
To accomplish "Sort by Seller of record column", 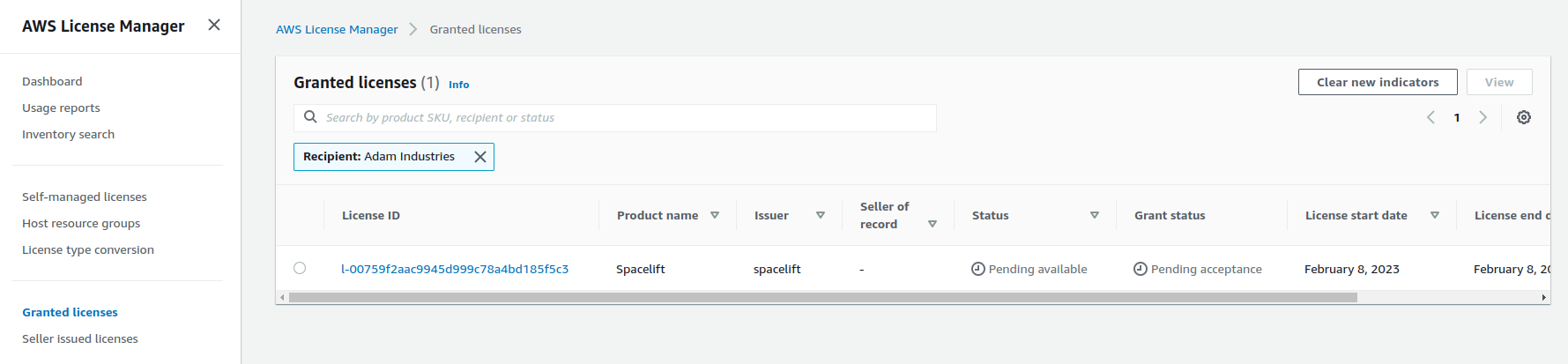I will (x=933, y=224).
